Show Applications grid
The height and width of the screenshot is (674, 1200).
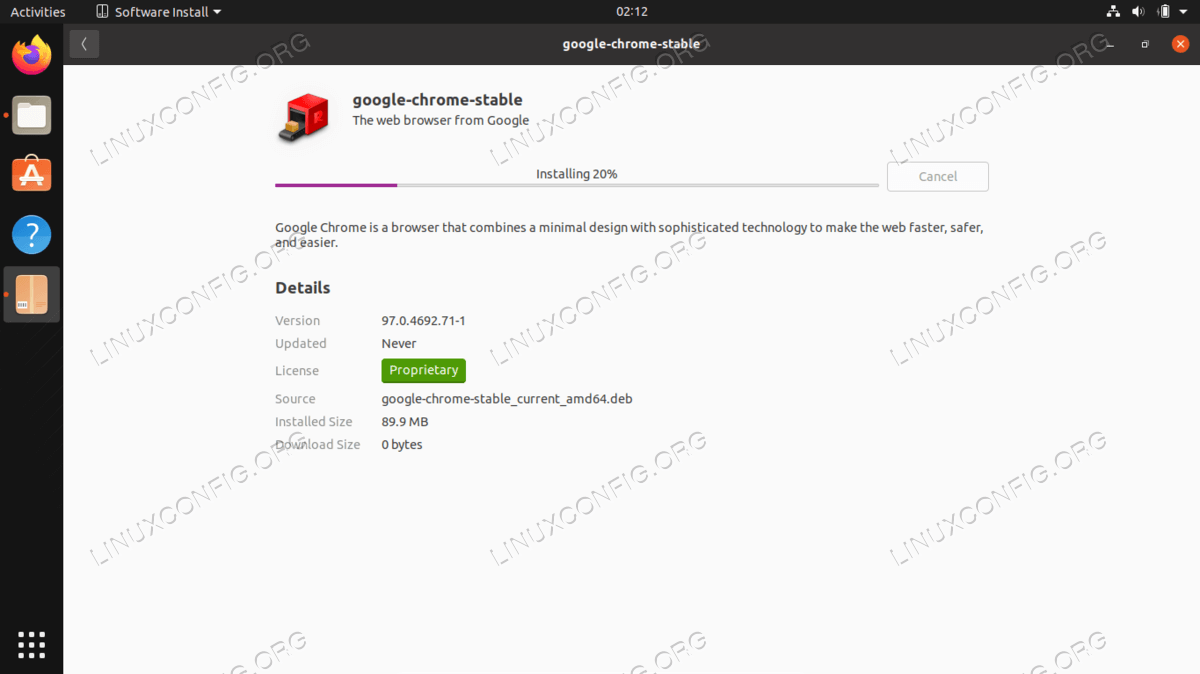coord(31,645)
